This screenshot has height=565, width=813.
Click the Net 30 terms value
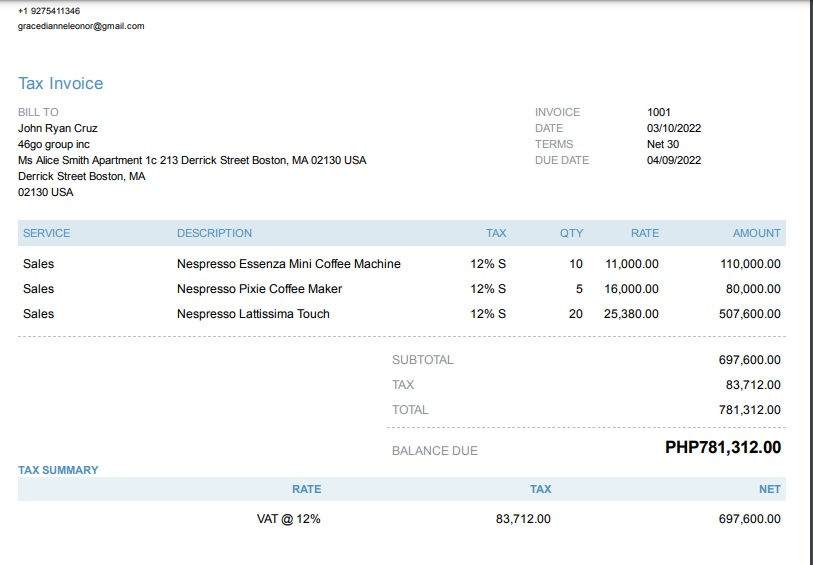click(663, 144)
